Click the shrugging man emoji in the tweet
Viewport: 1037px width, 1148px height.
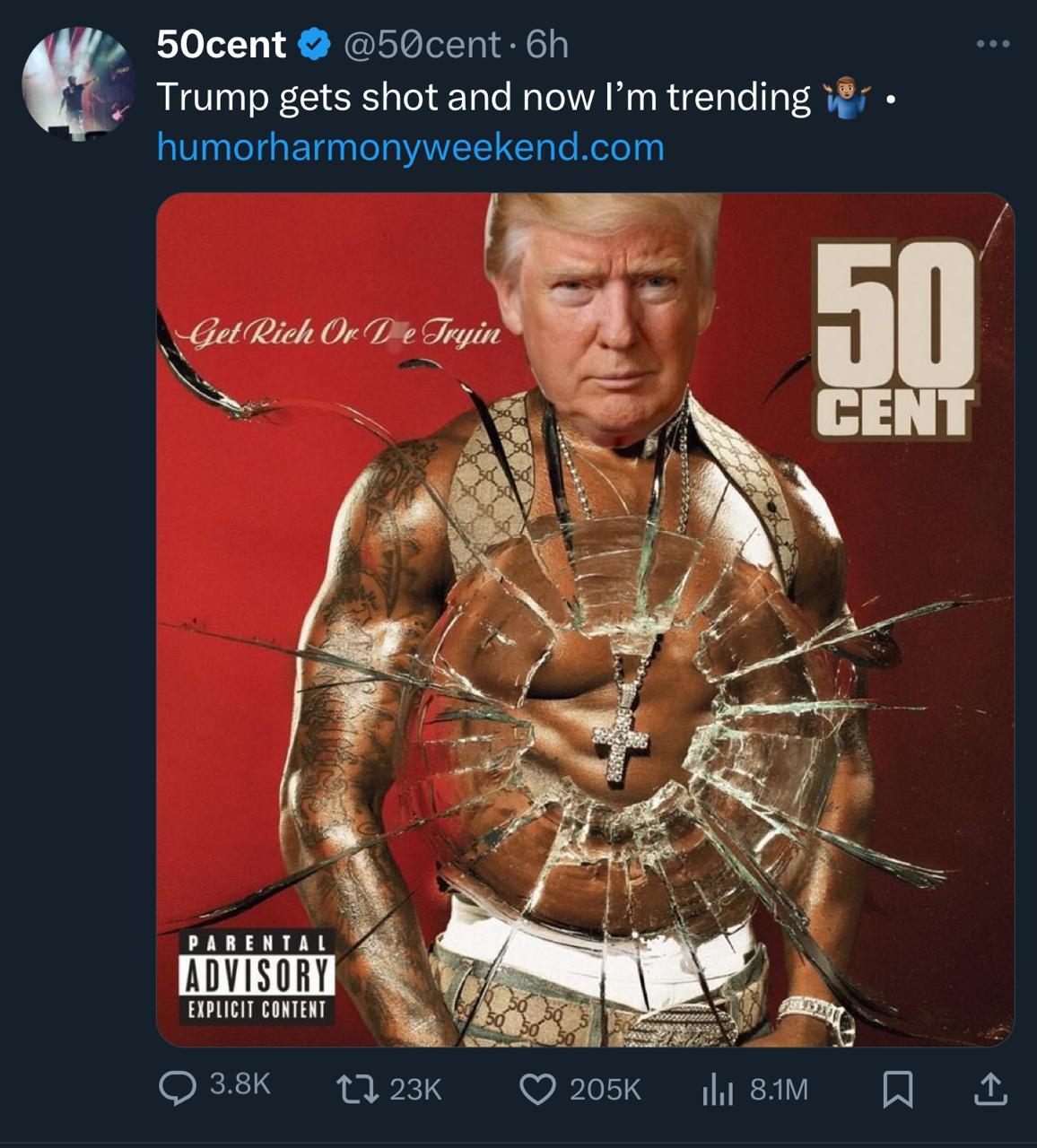tap(844, 98)
